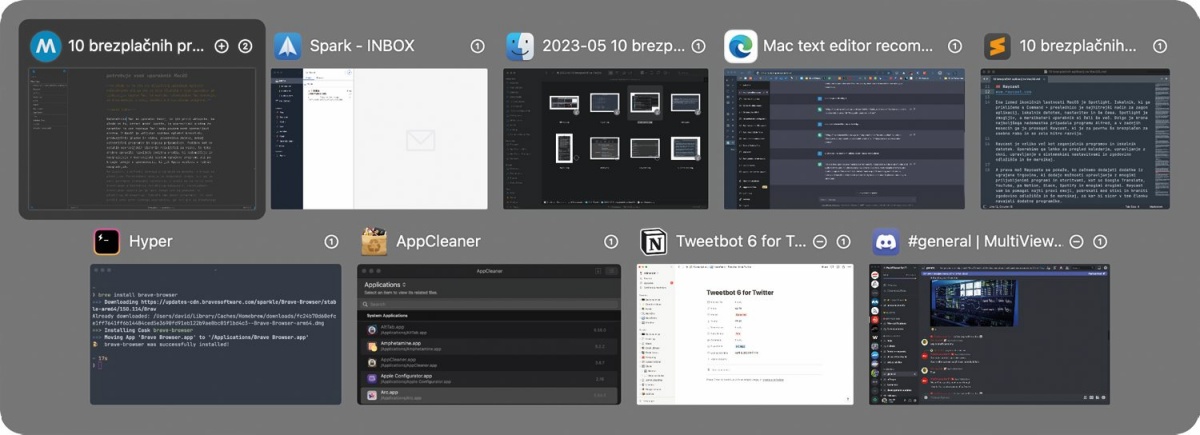Click the Discord app icon
The width and height of the screenshot is (1200, 435).
[886, 242]
